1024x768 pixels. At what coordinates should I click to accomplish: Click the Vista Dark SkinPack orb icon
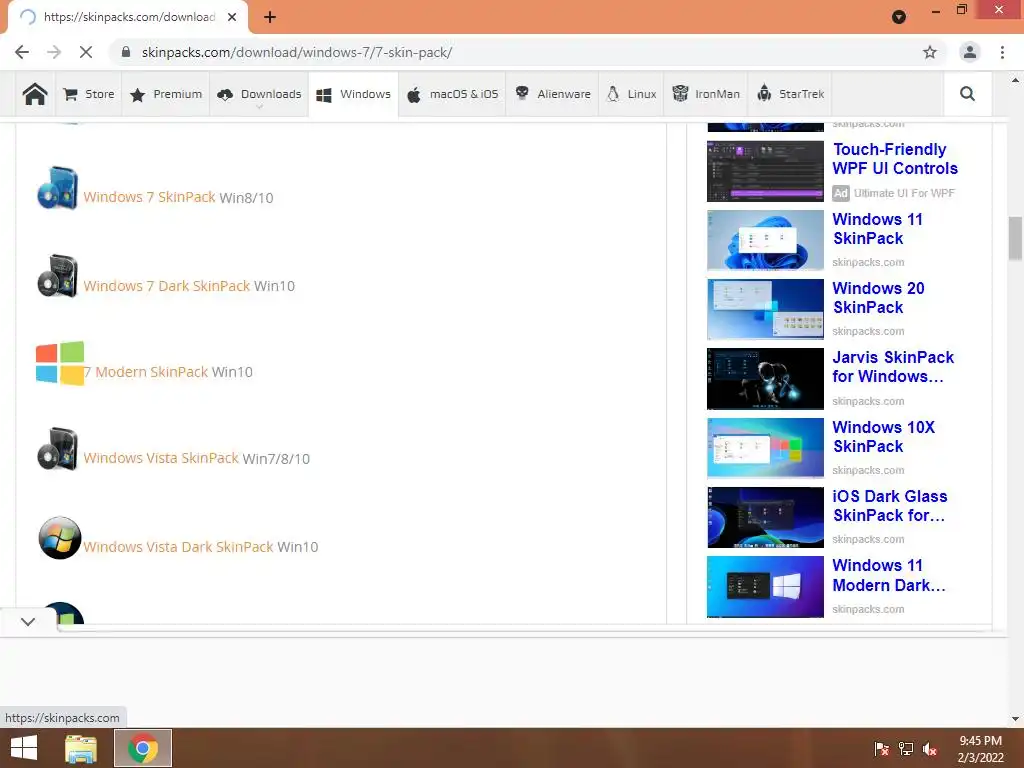point(59,538)
